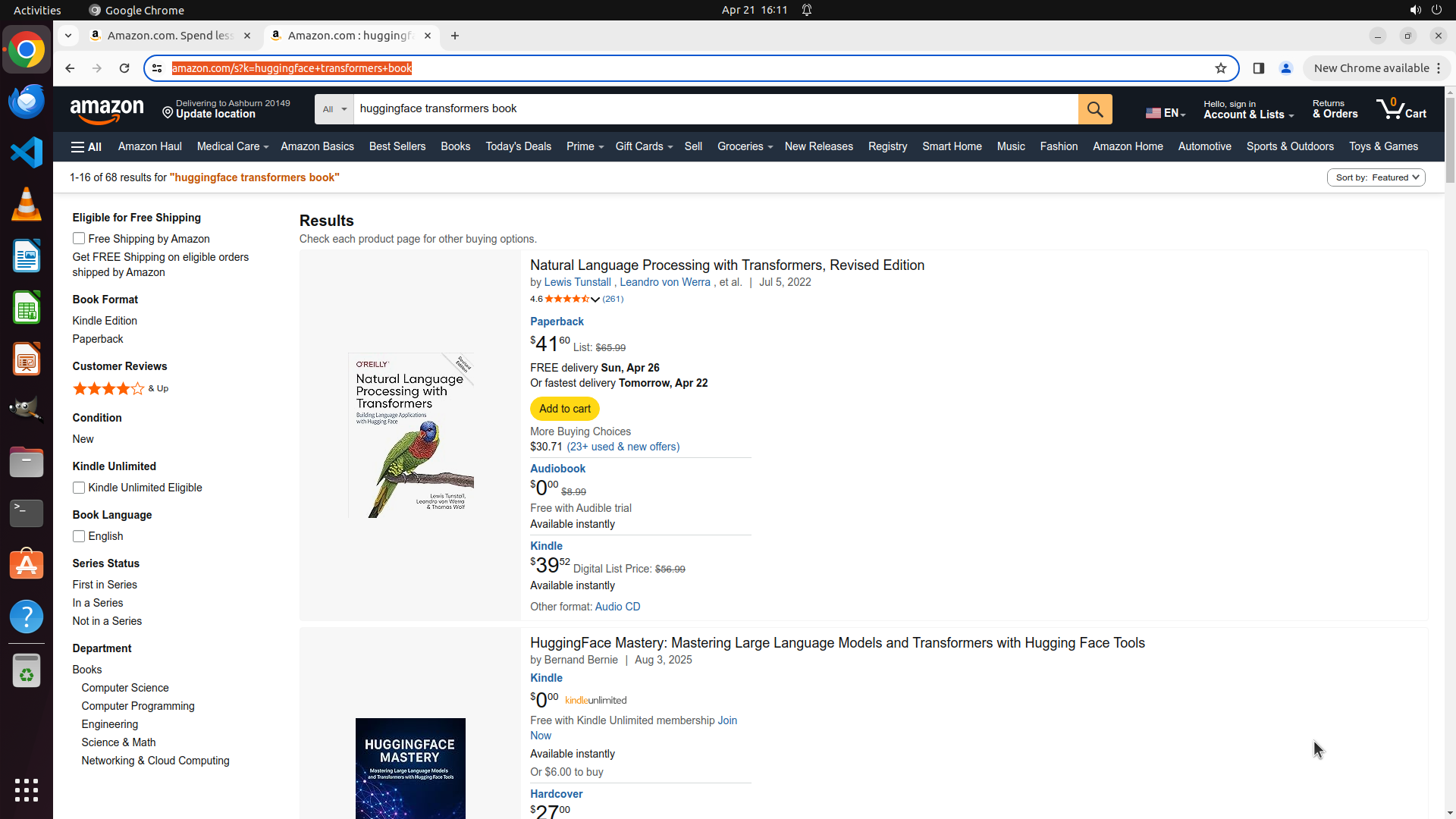Add the Transformers book to cart
Viewport: 1456px width, 819px height.
[x=564, y=409]
